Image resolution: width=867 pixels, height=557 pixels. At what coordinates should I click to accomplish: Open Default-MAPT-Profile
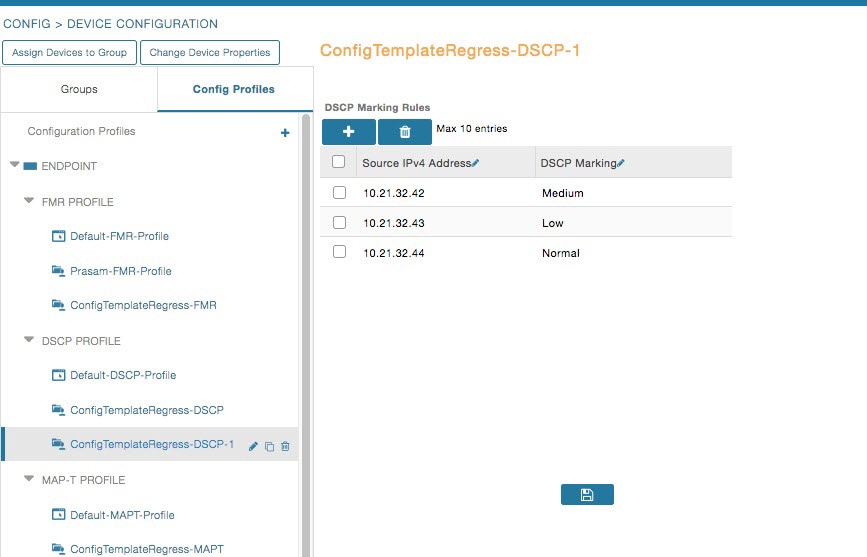(x=122, y=515)
